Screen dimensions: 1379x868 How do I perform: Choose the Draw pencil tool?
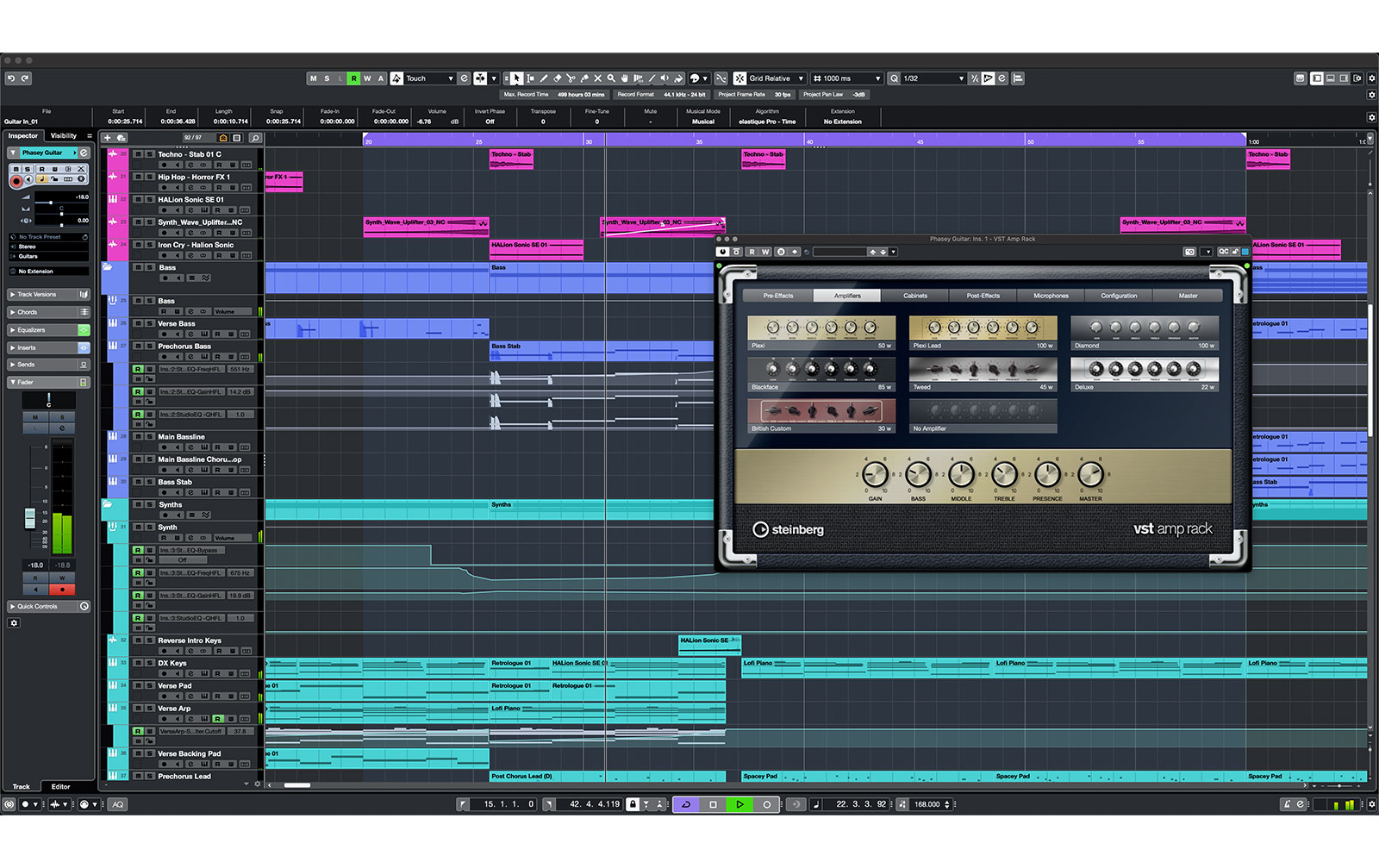[x=544, y=78]
